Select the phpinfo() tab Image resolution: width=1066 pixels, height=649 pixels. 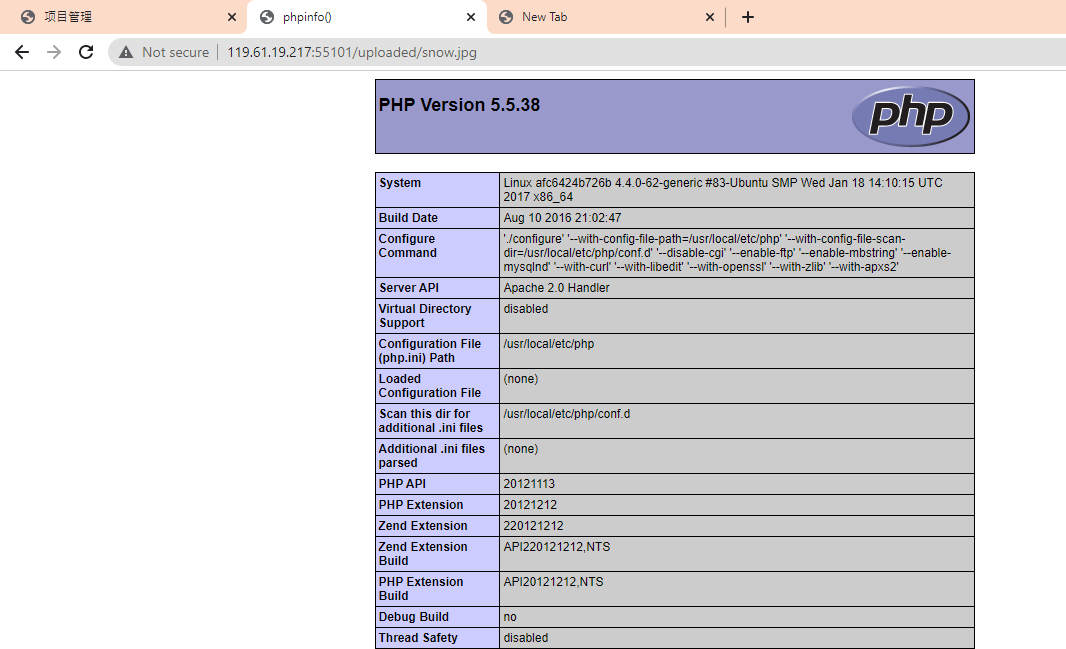[x=367, y=17]
